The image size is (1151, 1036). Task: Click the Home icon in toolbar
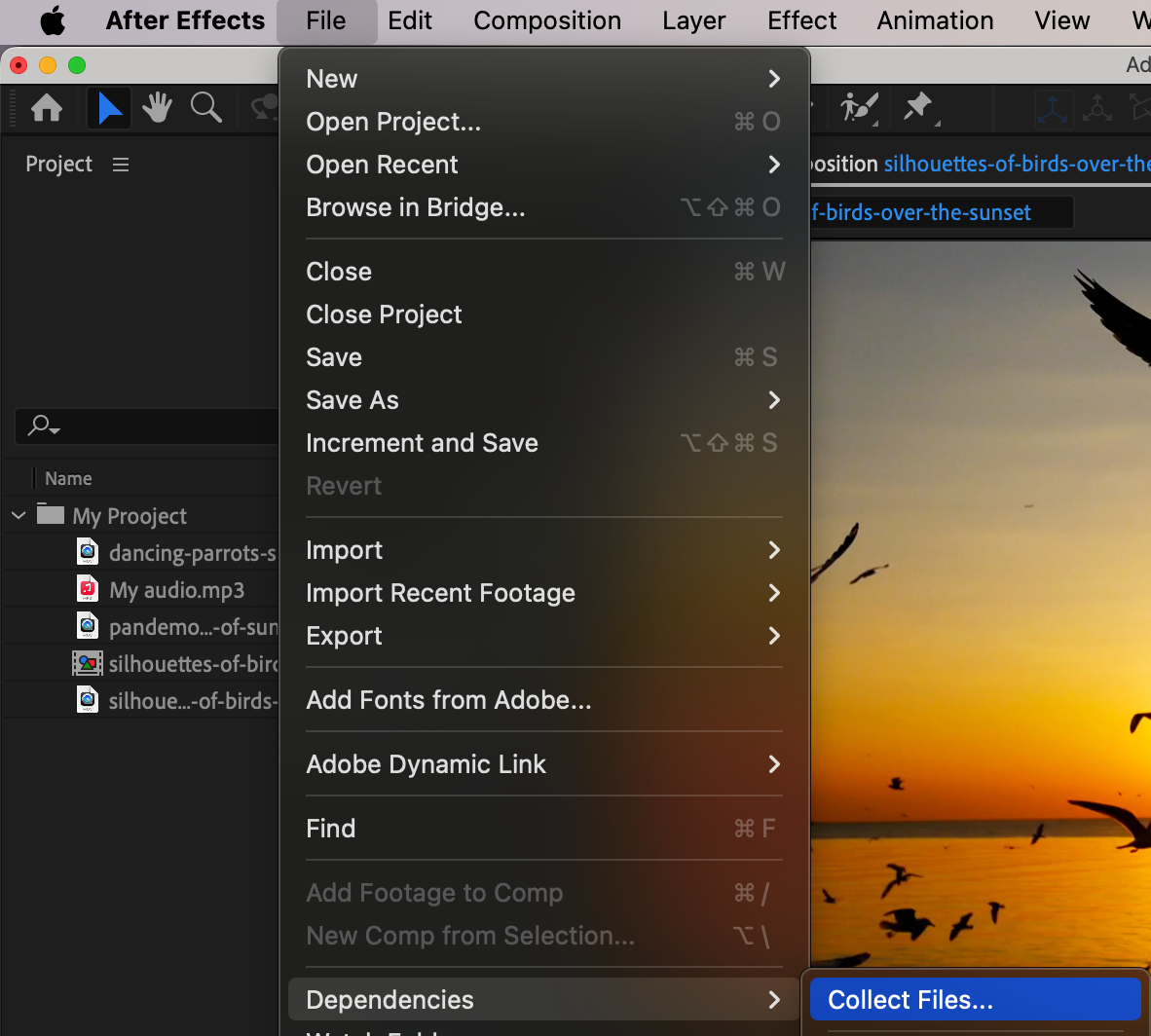(46, 108)
